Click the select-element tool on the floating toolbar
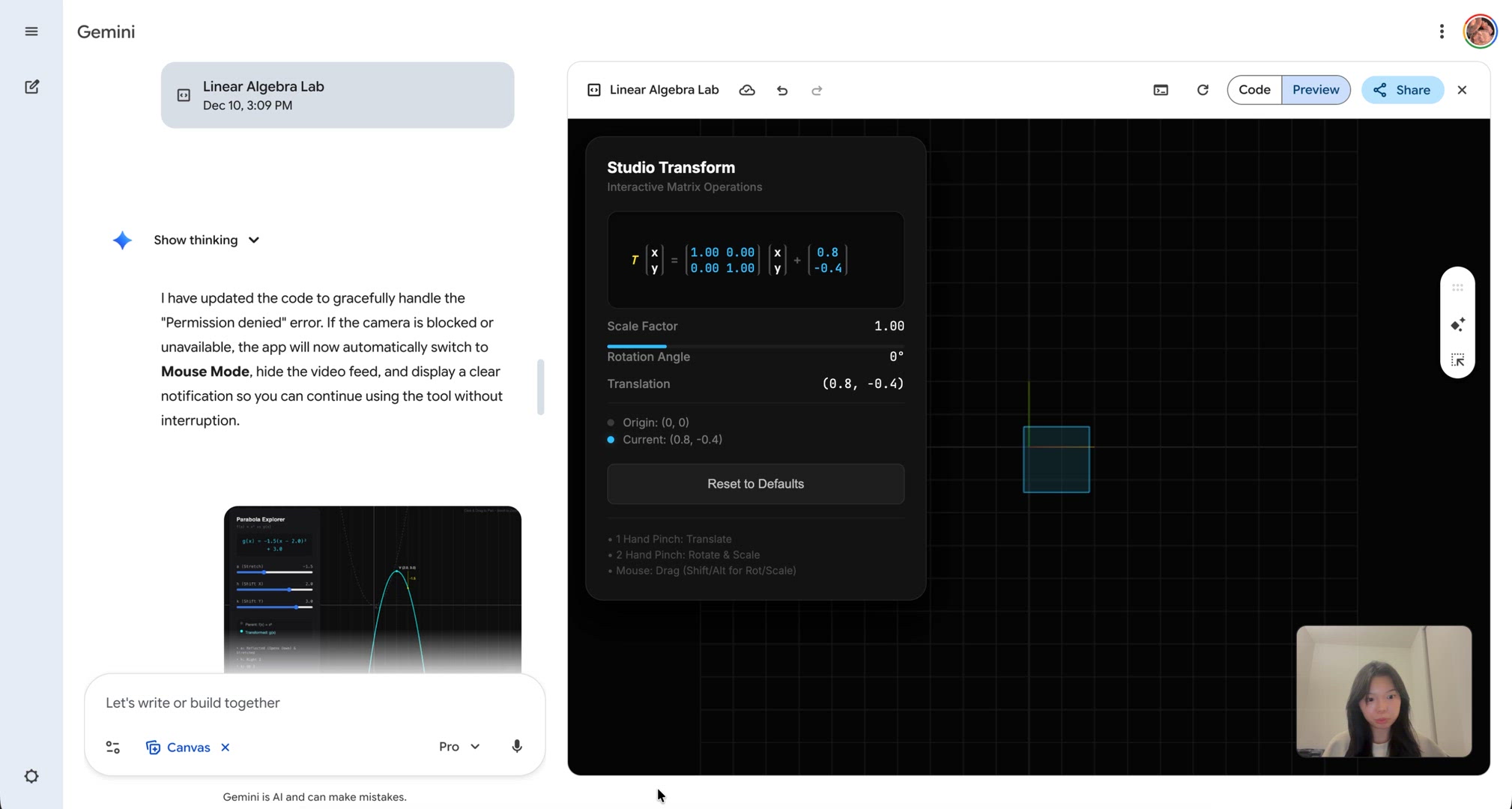This screenshot has height=809, width=1512. [x=1457, y=360]
